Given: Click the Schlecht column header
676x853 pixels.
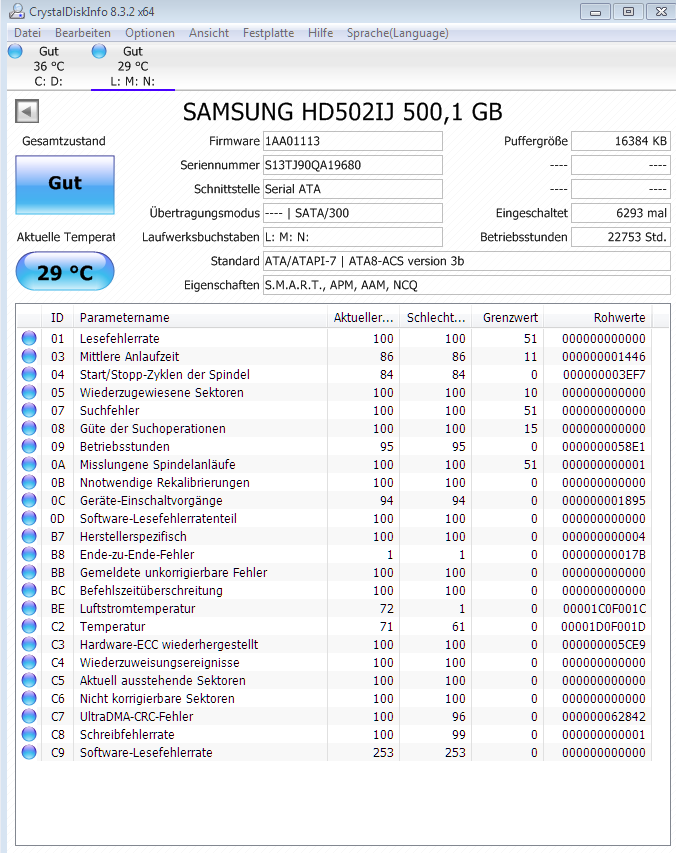Looking at the screenshot, I should click(x=436, y=318).
